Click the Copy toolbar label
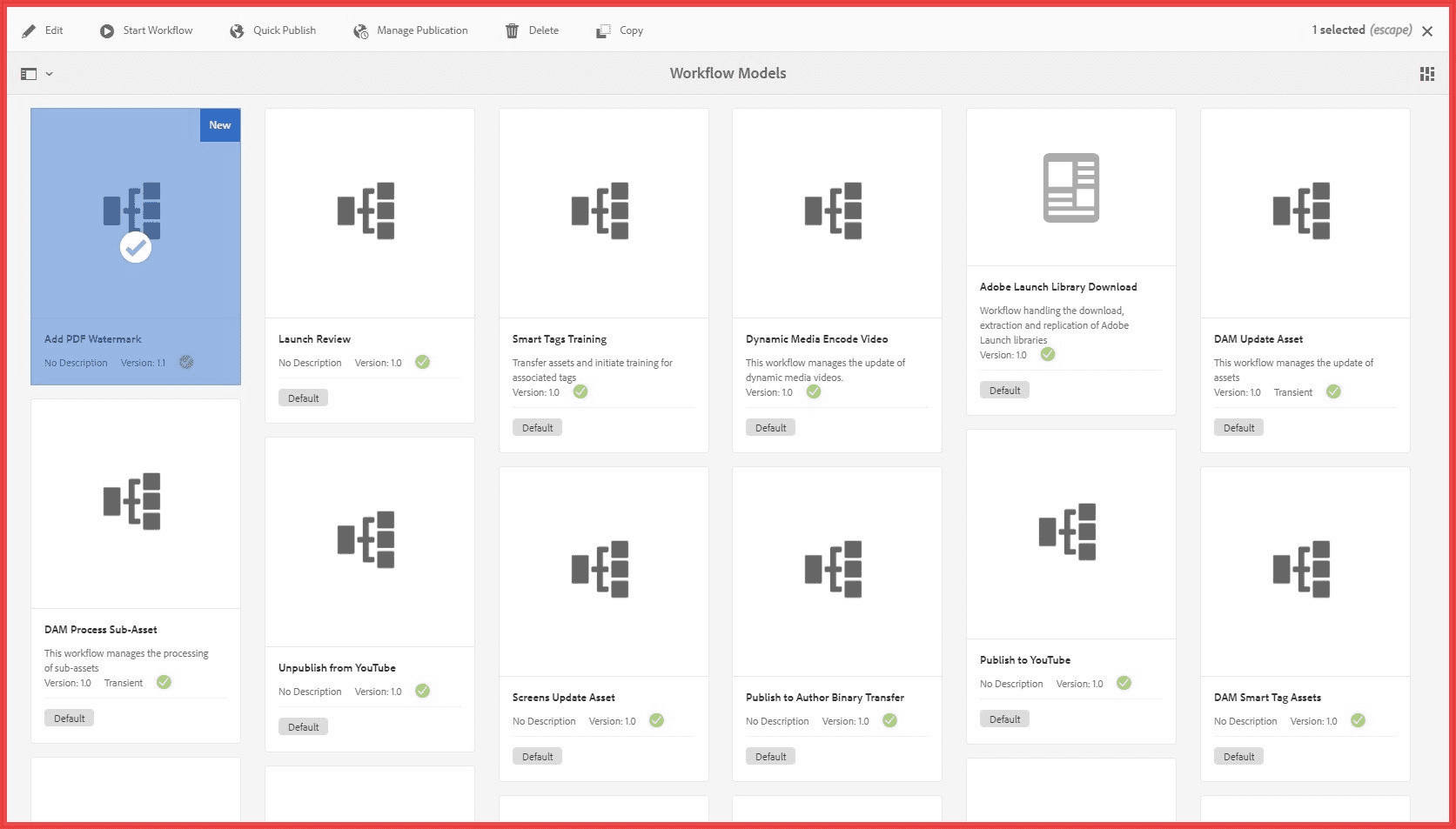Viewport: 1456px width, 829px height. tap(631, 30)
